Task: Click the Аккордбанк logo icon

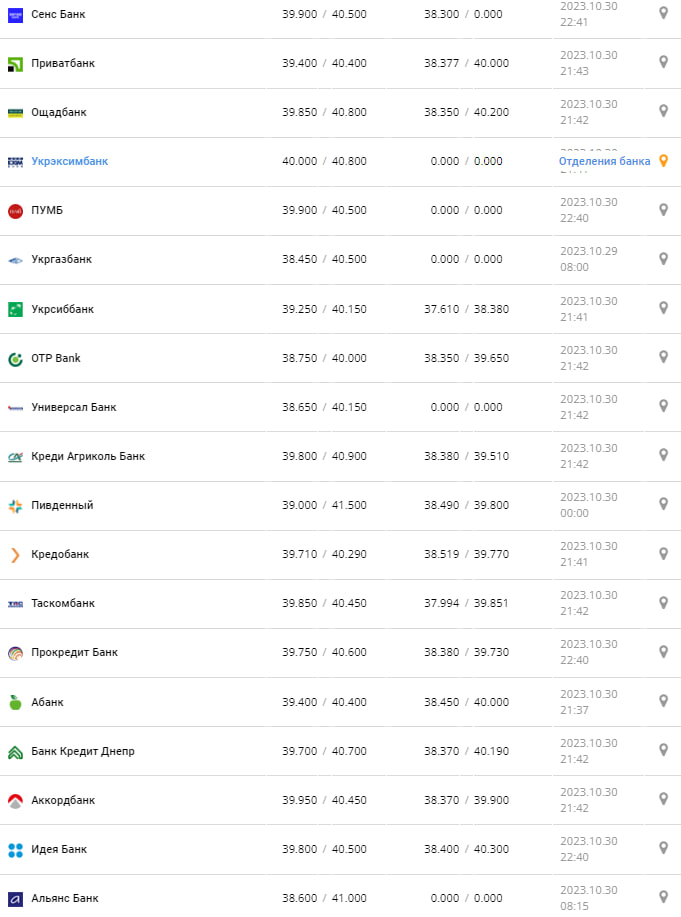Action: click(x=15, y=800)
